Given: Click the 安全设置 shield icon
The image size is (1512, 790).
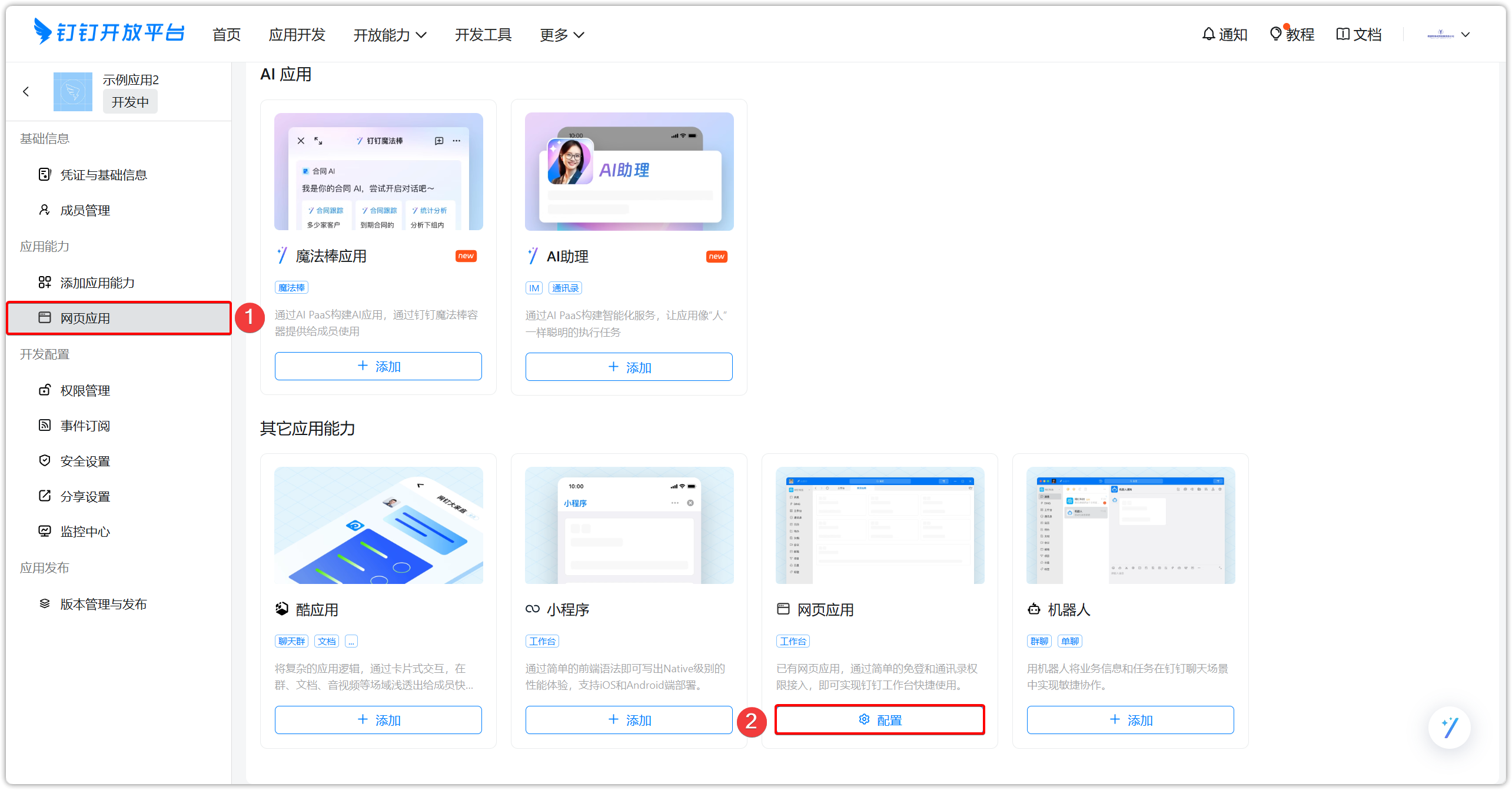Looking at the screenshot, I should click(45, 460).
